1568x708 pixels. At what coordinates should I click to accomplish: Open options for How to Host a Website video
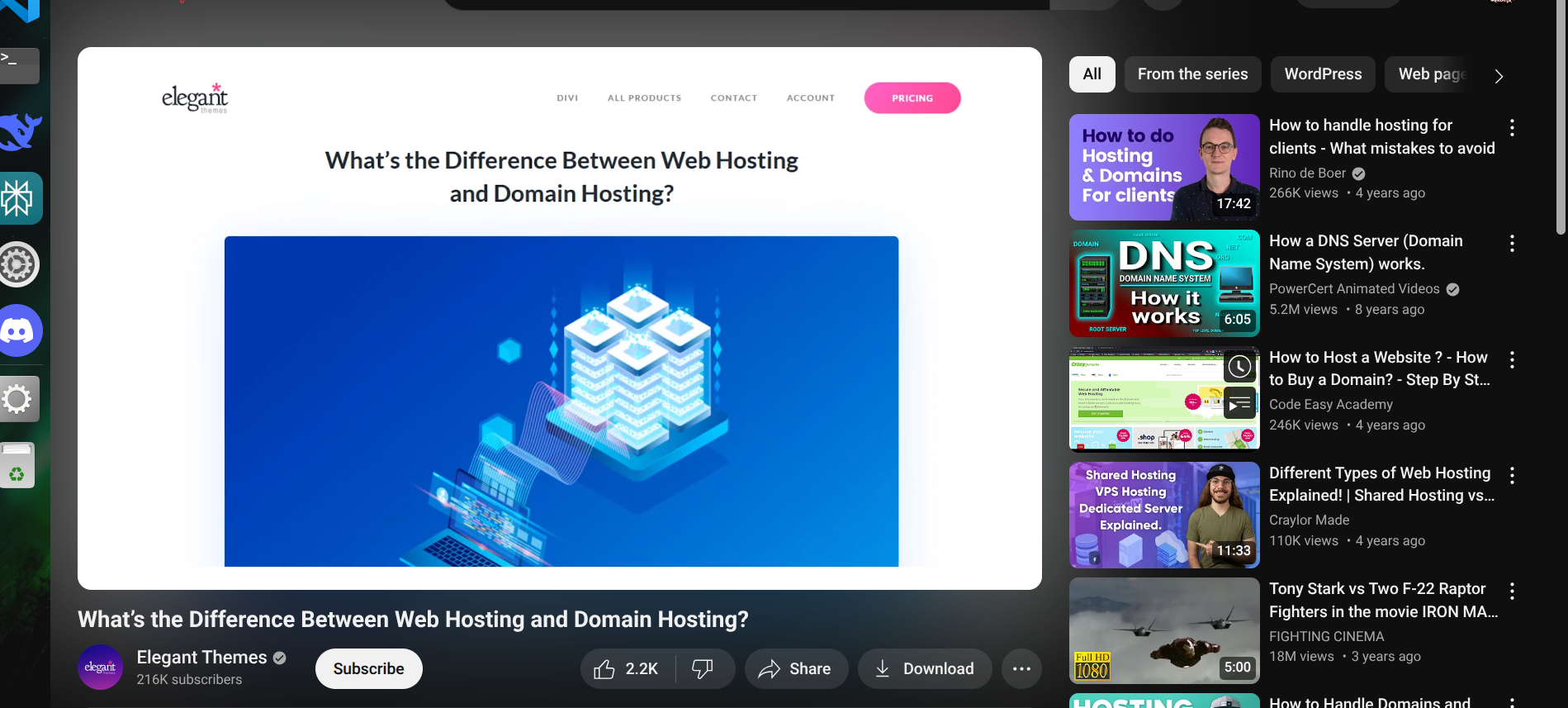pyautogui.click(x=1512, y=359)
